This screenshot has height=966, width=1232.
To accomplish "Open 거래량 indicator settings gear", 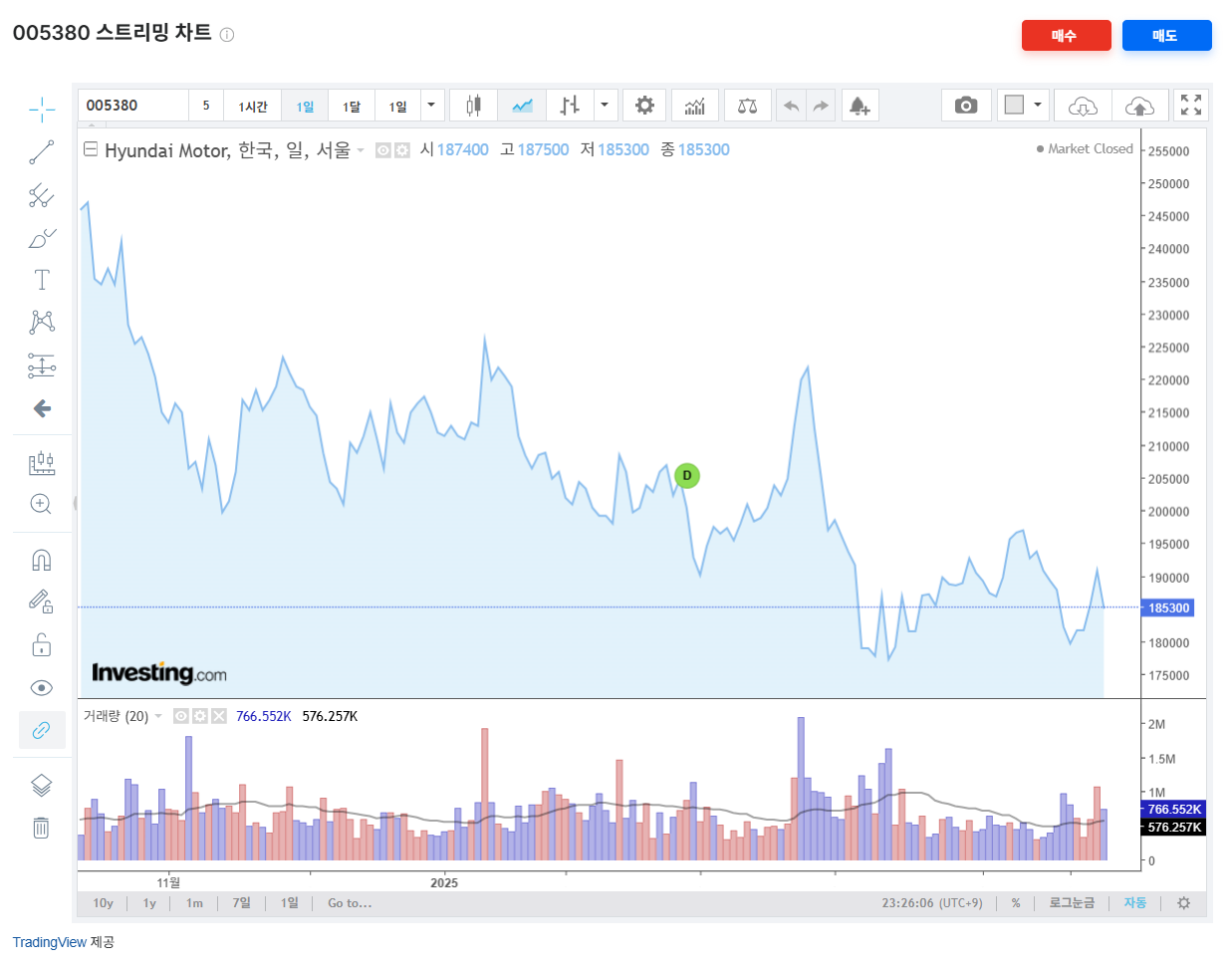I will 200,716.
